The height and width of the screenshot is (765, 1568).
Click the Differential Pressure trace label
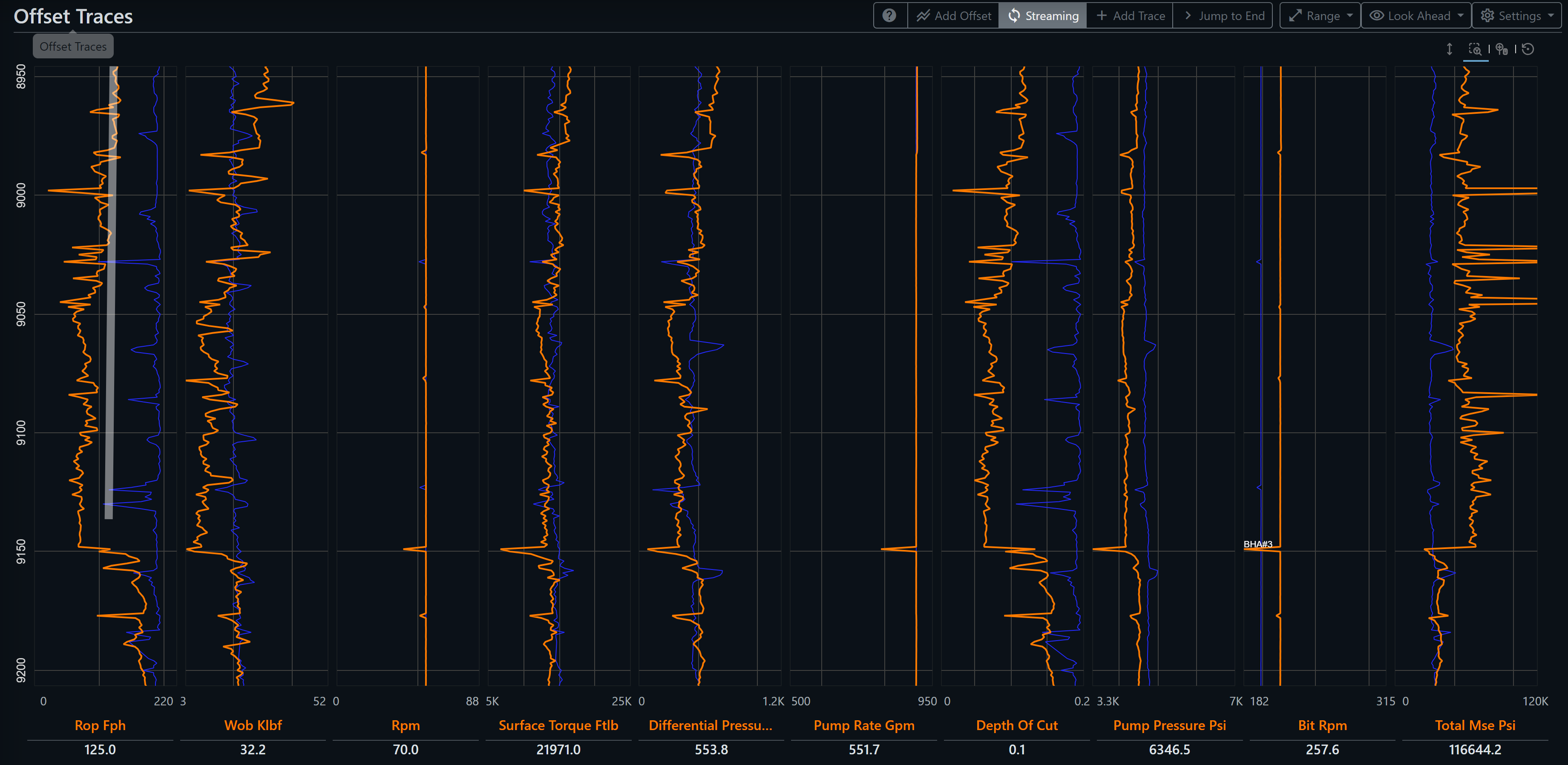pos(711,725)
